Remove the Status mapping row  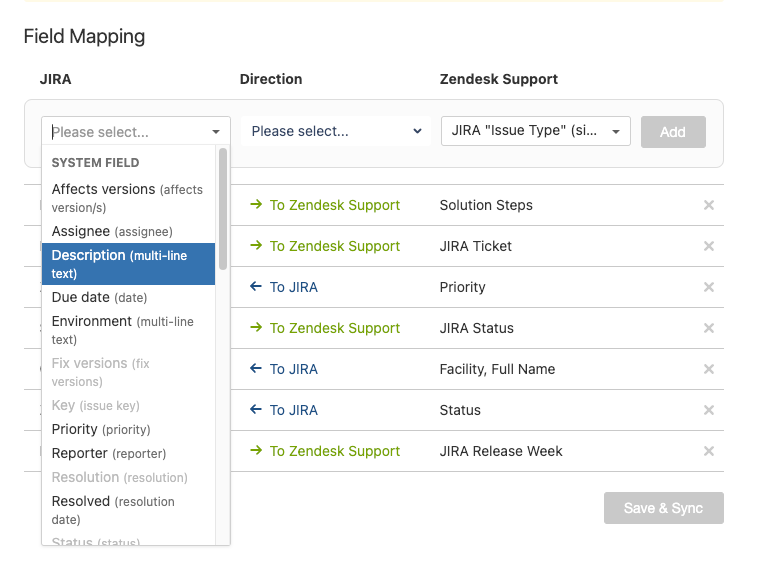(x=709, y=410)
